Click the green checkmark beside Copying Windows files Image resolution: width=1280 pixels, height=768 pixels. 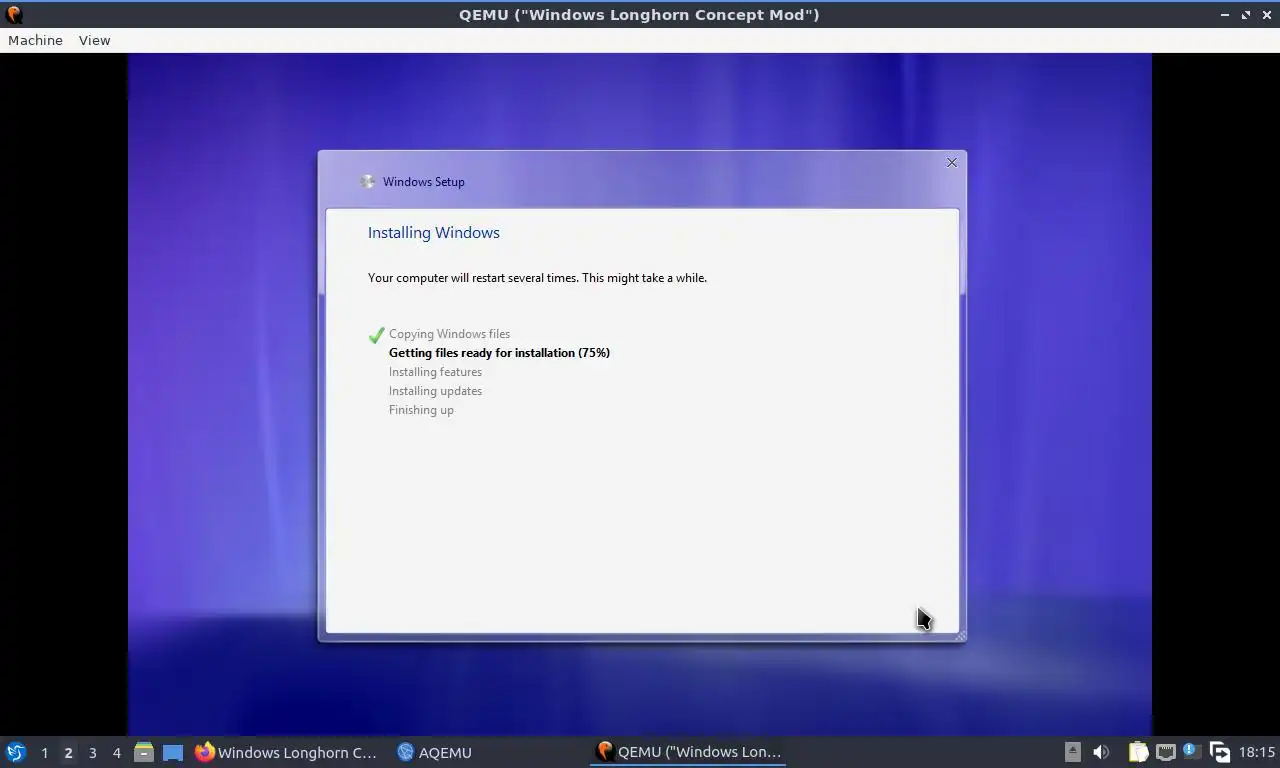click(x=376, y=334)
